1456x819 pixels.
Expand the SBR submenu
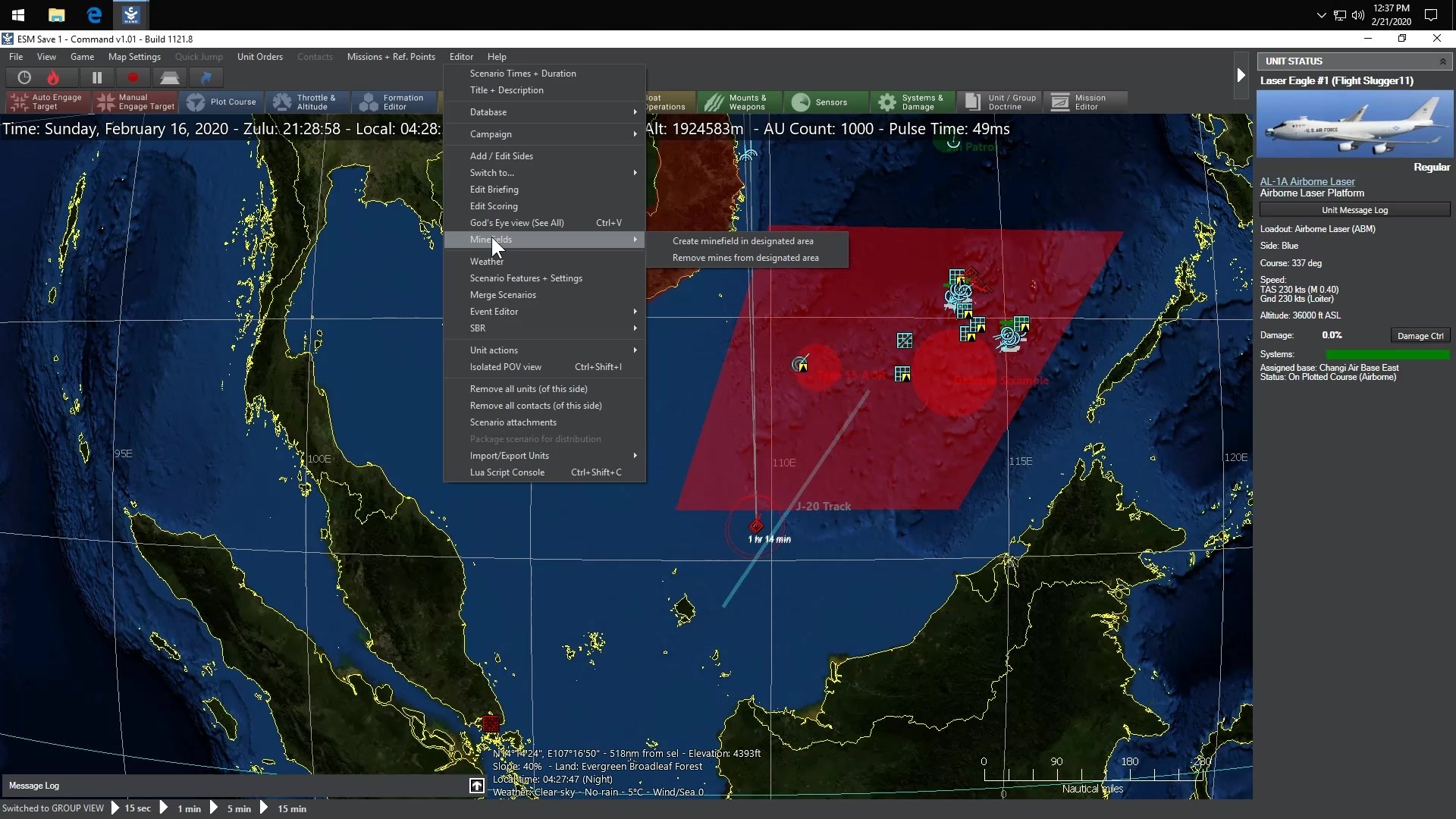tap(544, 328)
